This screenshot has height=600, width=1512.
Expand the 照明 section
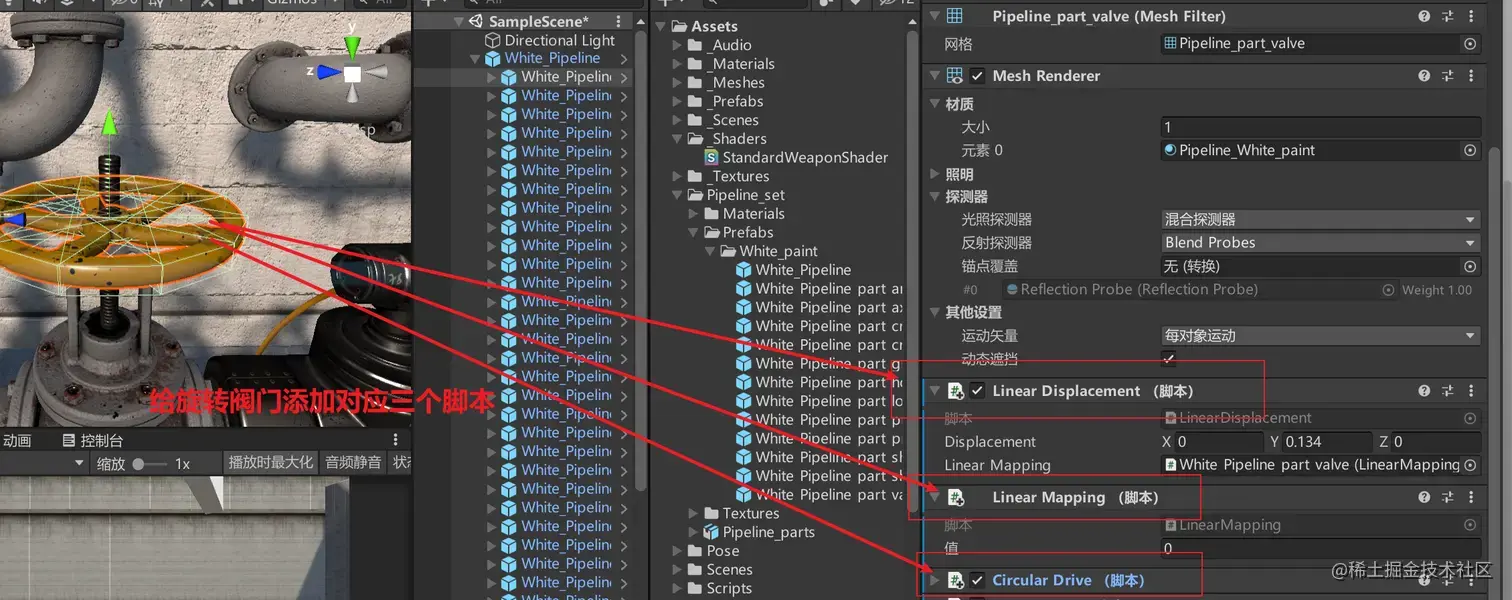pyautogui.click(x=935, y=174)
